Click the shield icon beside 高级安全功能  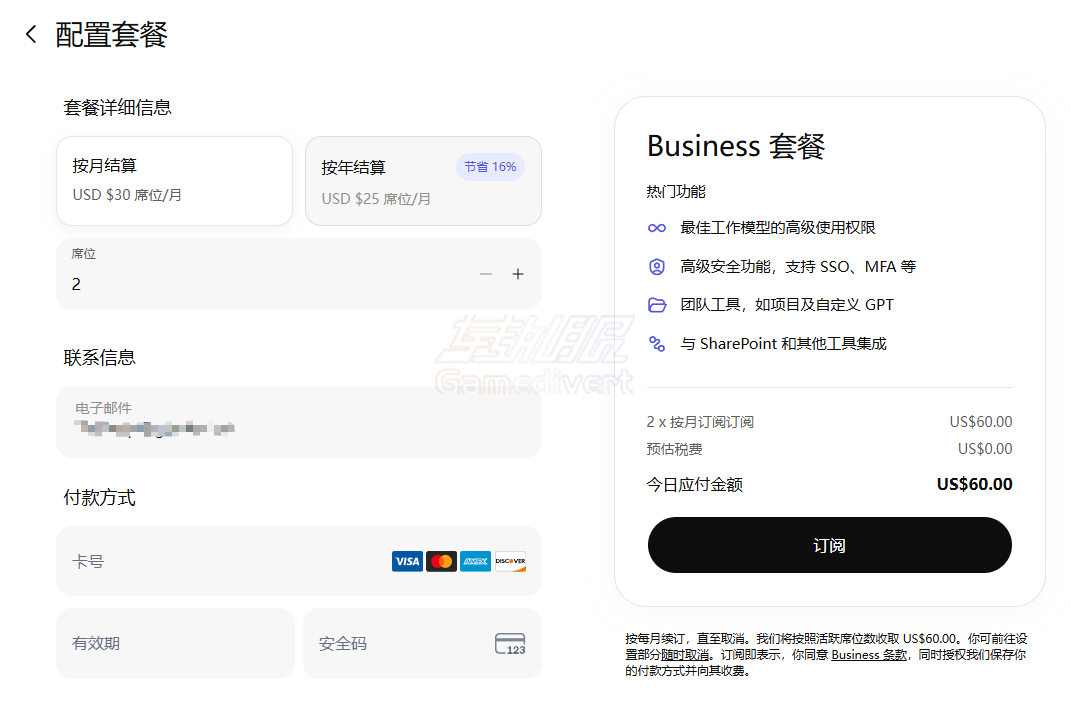657,267
